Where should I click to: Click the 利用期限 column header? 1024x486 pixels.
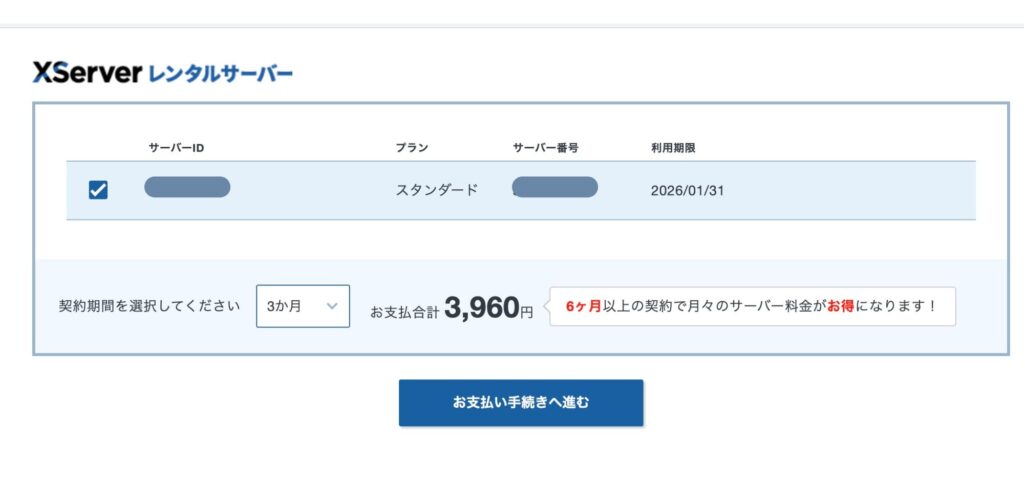(672, 148)
